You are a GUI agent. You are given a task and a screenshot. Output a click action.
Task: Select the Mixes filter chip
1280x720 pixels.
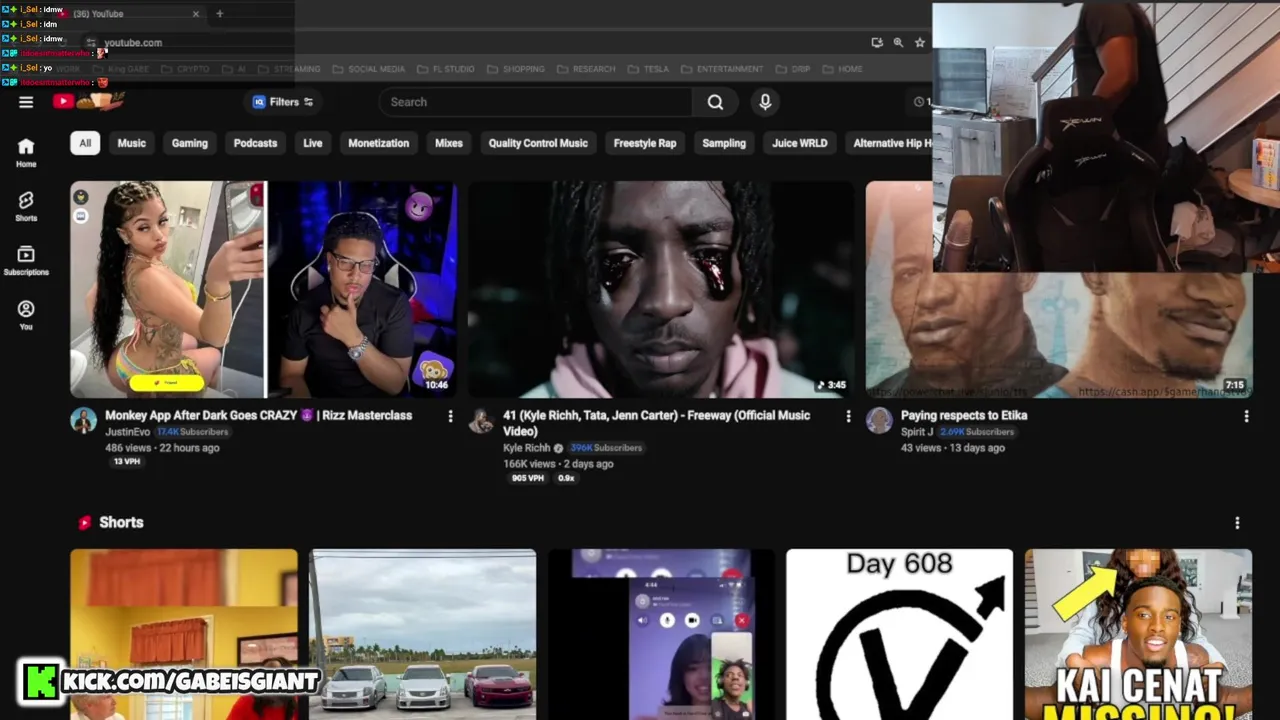click(x=449, y=143)
